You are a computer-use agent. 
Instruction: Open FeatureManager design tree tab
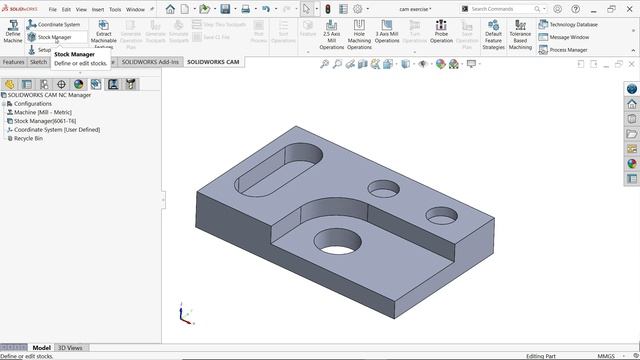9,84
